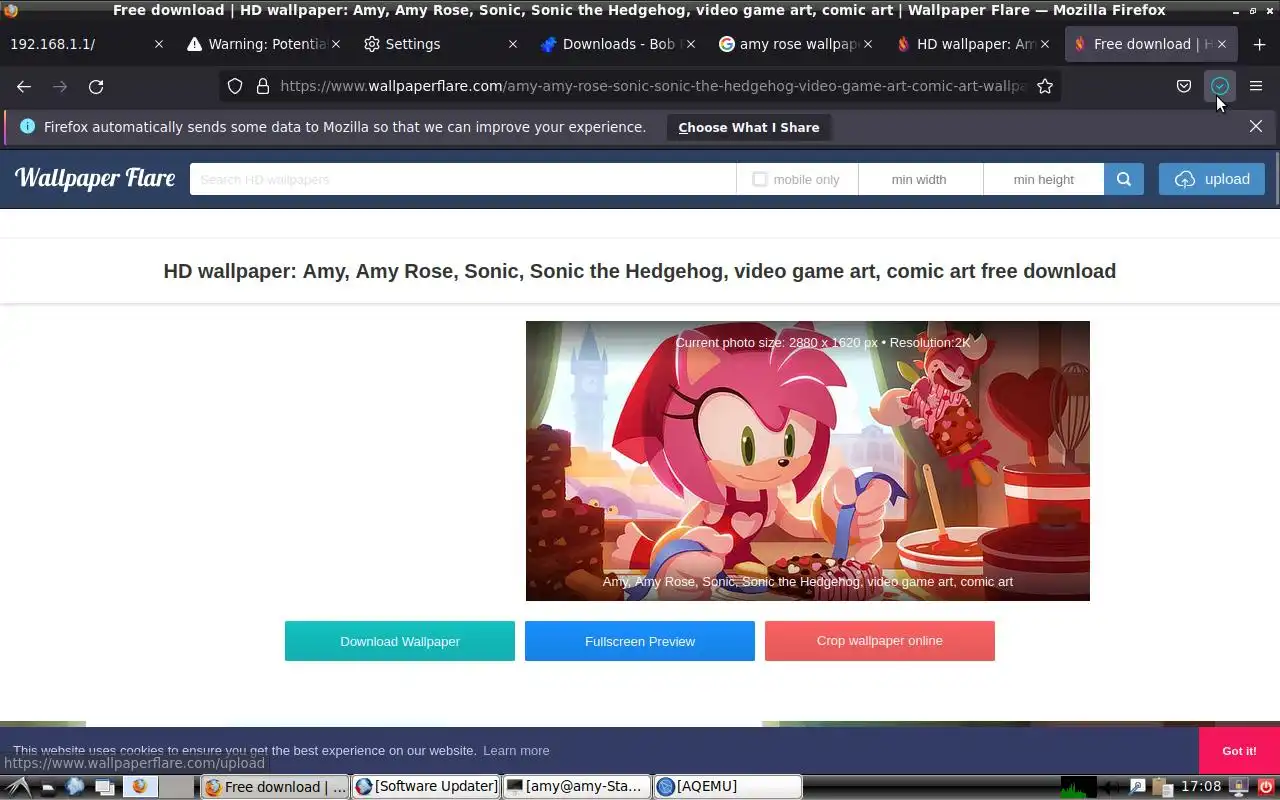Dismiss the Firefox data sharing notification bar

pyautogui.click(x=1256, y=126)
